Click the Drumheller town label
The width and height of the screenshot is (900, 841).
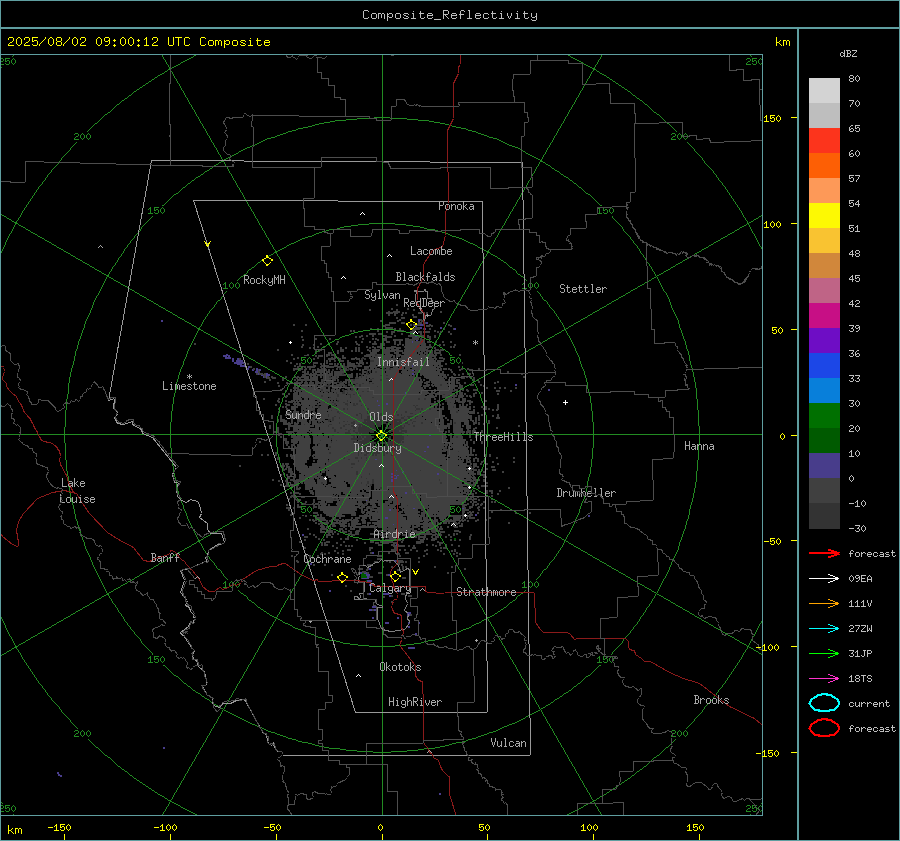pos(586,493)
